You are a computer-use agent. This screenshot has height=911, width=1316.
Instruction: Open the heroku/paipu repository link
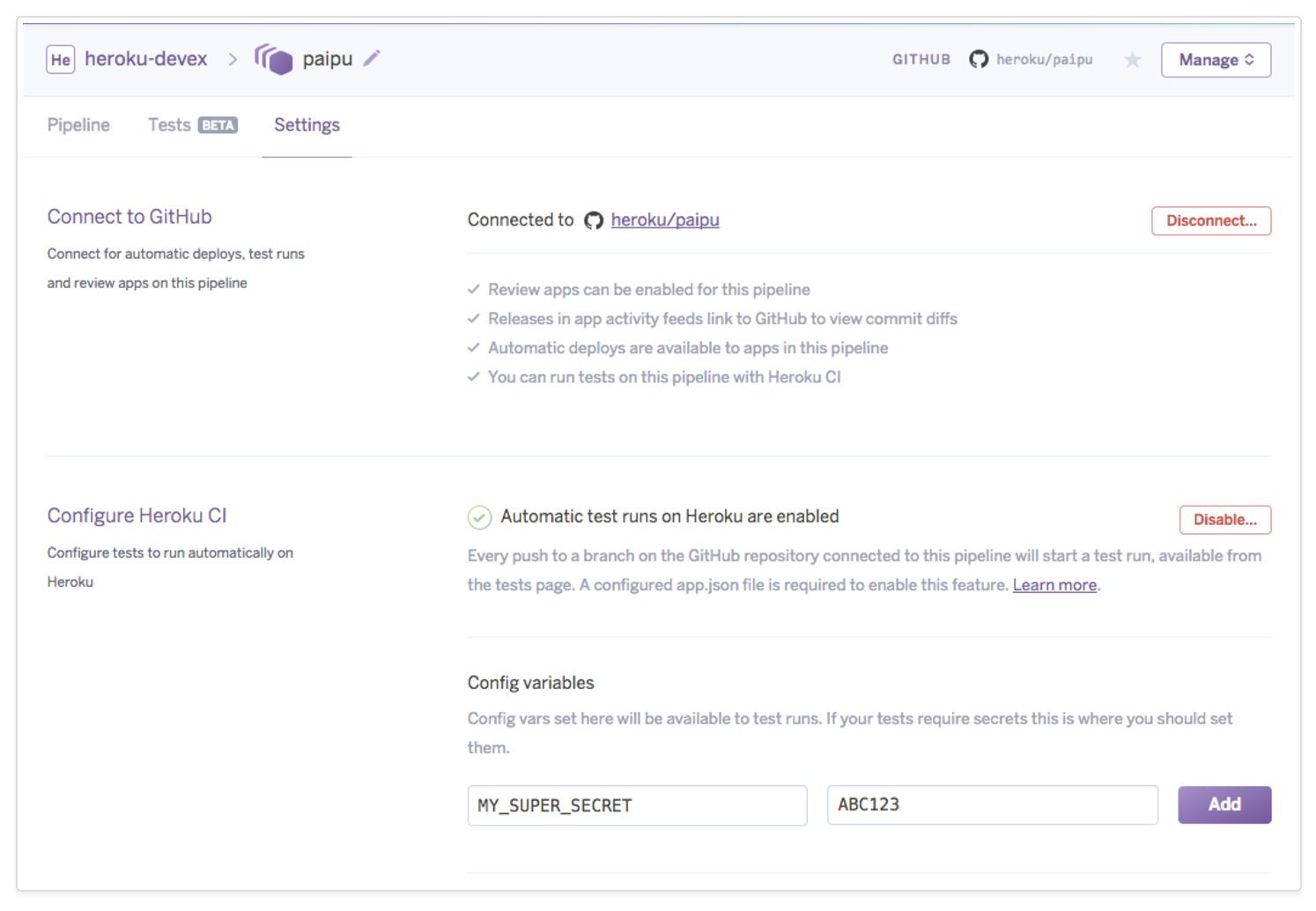tap(665, 220)
